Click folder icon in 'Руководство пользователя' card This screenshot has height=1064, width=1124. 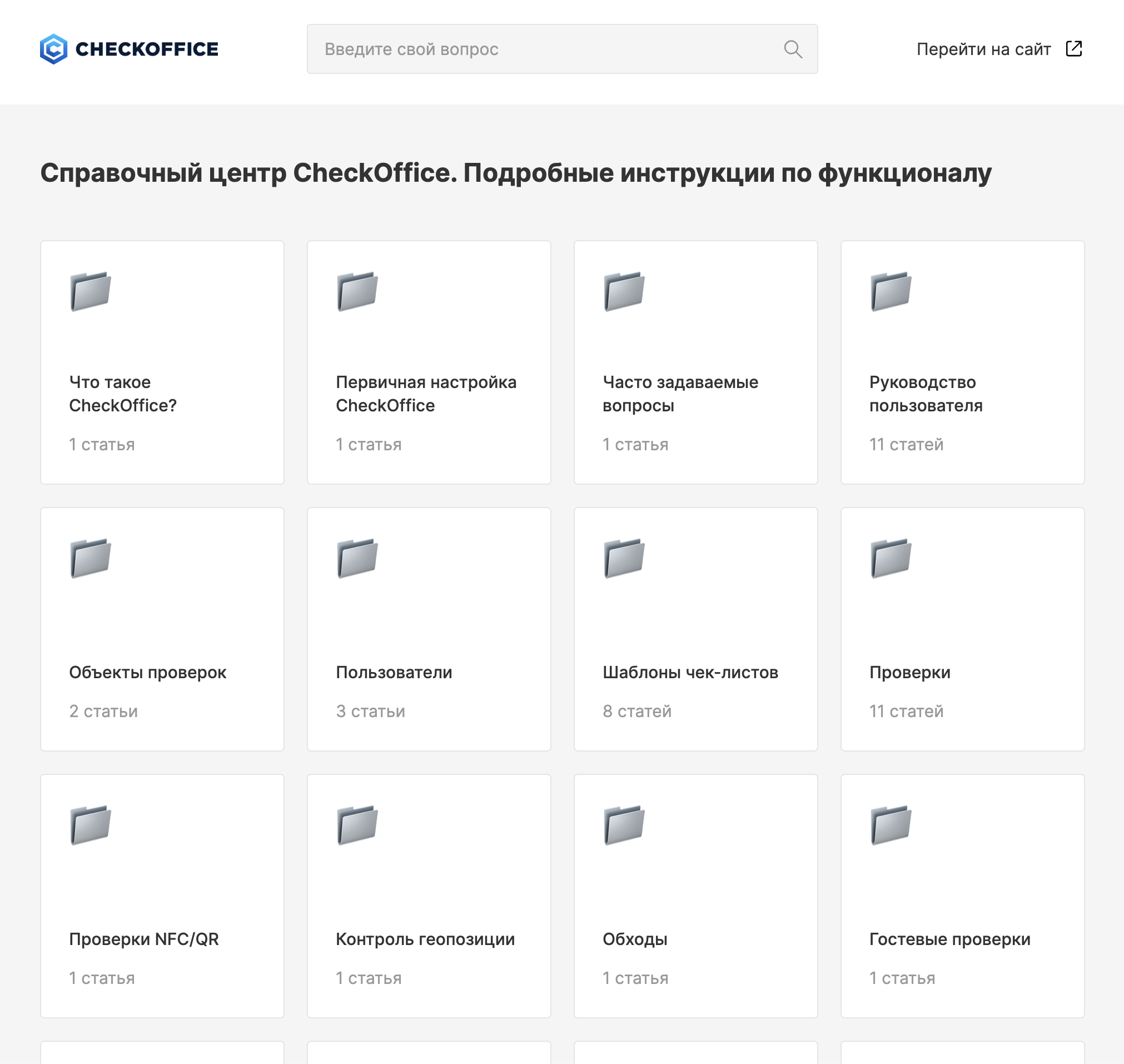pos(891,291)
